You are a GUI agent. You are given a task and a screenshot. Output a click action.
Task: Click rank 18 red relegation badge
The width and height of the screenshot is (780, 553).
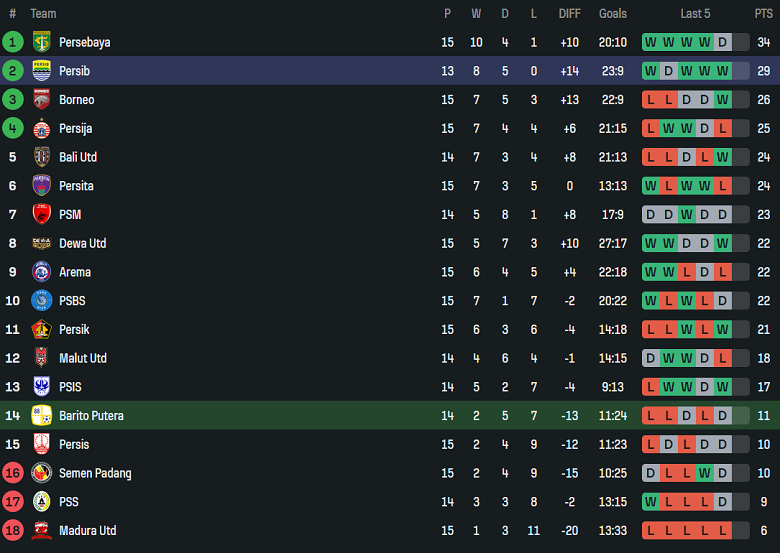point(13,530)
